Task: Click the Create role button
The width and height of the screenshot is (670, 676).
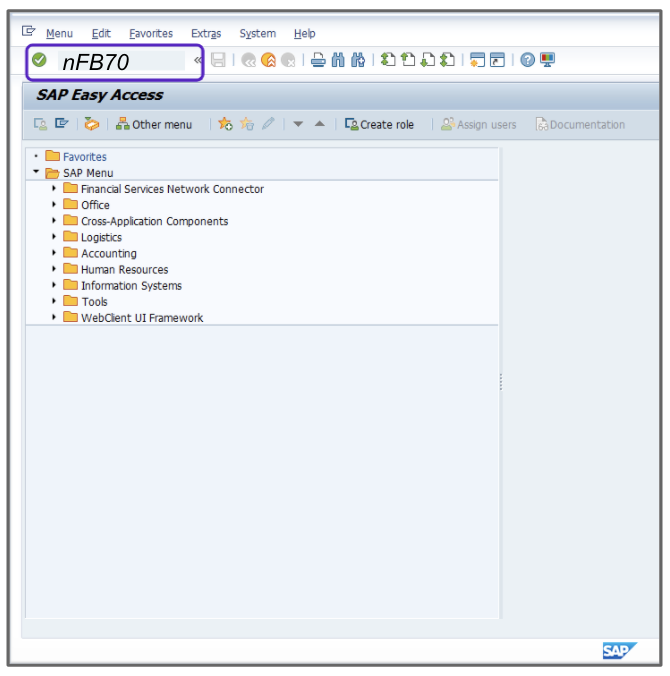Action: click(x=379, y=124)
